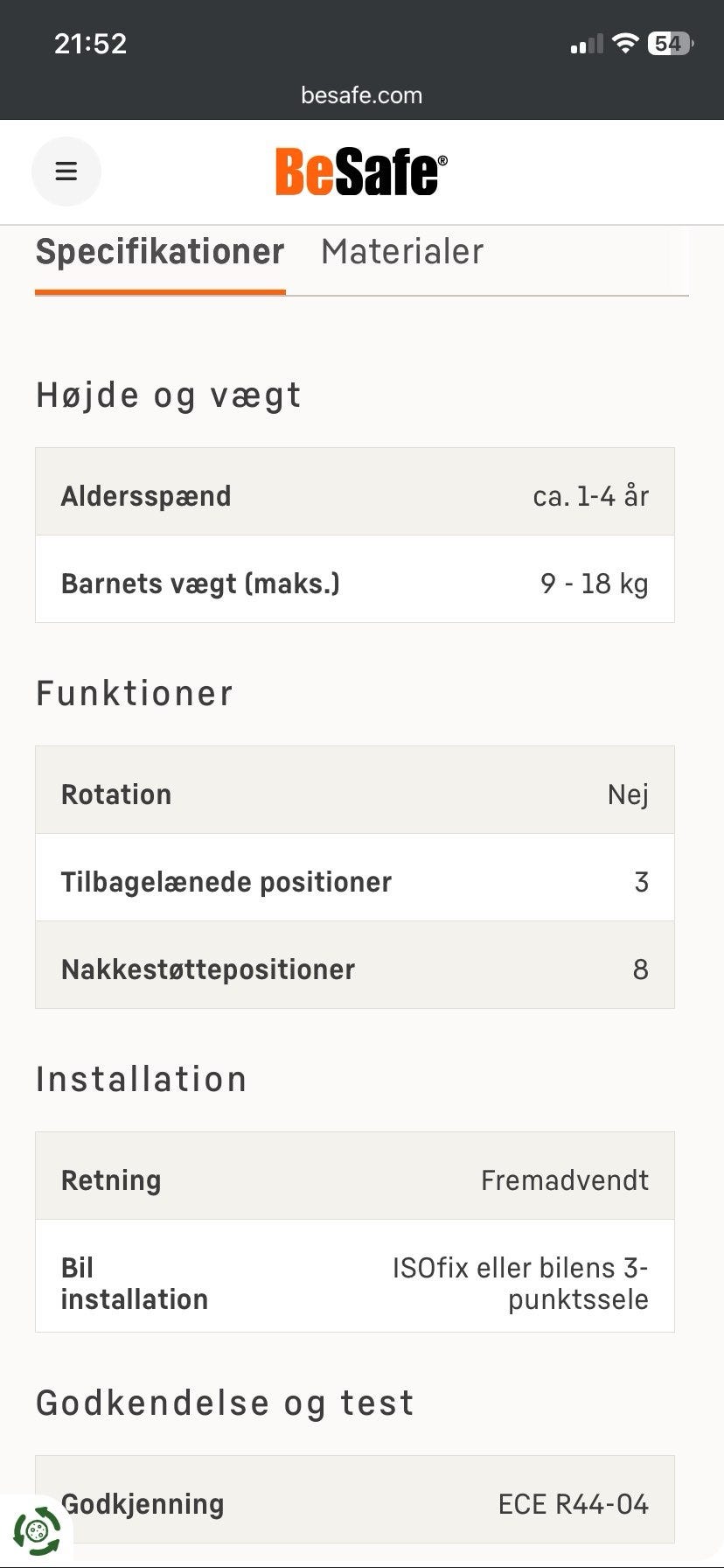Tap the BeSafe logo
The height and width of the screenshot is (1568, 724).
pyautogui.click(x=361, y=171)
